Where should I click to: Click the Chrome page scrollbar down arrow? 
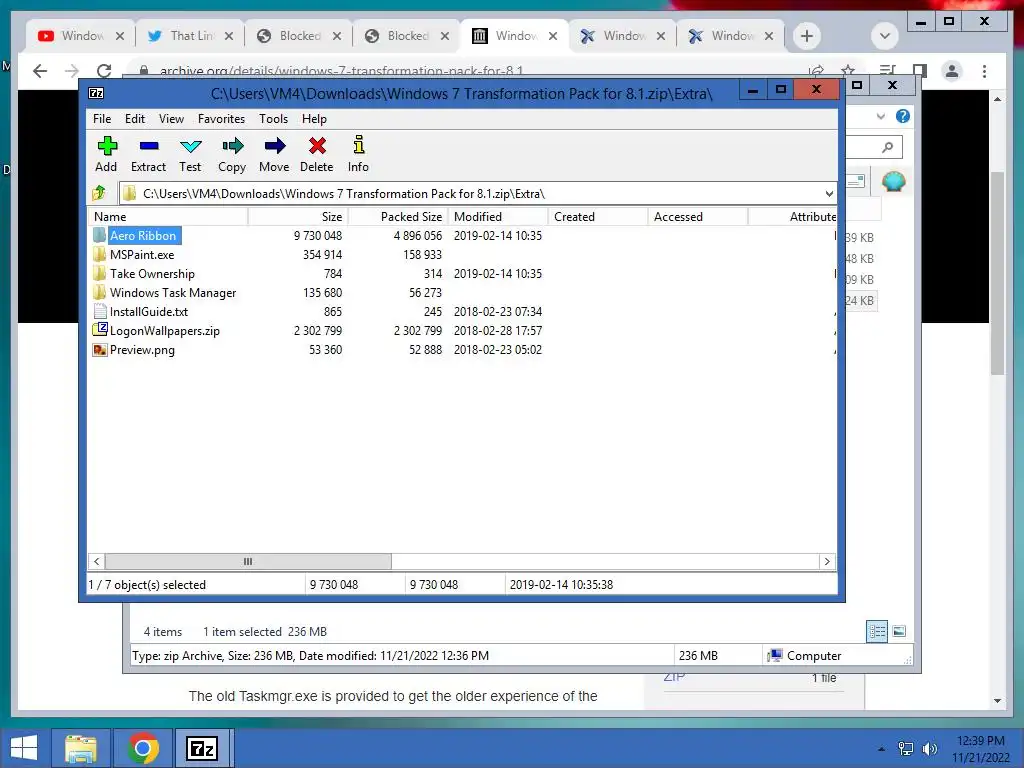(997, 701)
